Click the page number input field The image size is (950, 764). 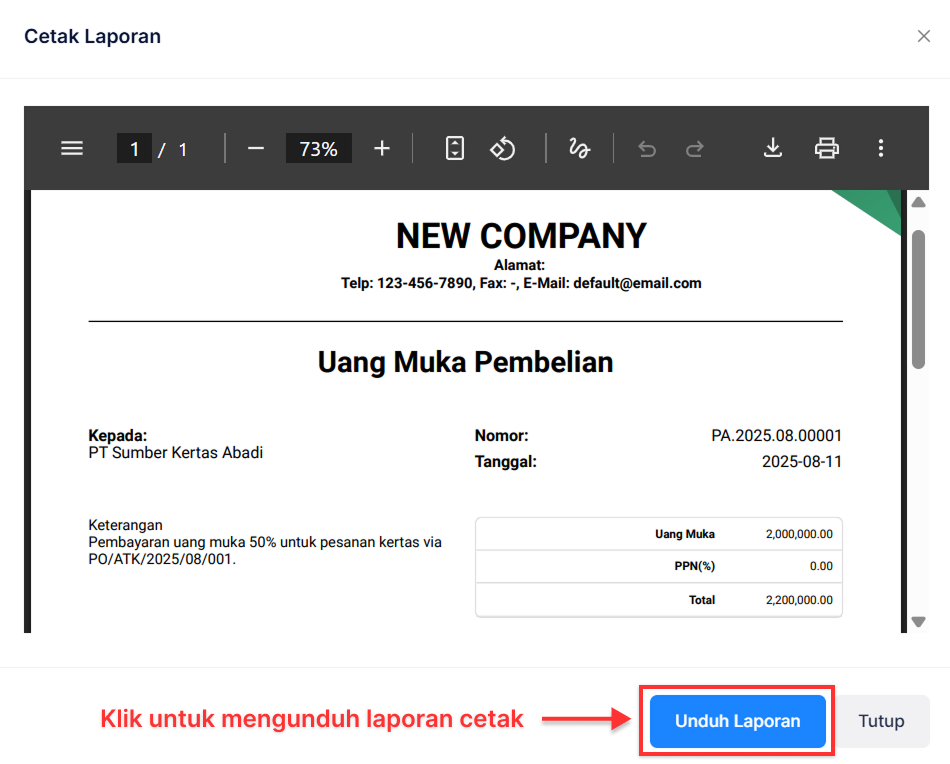click(134, 148)
